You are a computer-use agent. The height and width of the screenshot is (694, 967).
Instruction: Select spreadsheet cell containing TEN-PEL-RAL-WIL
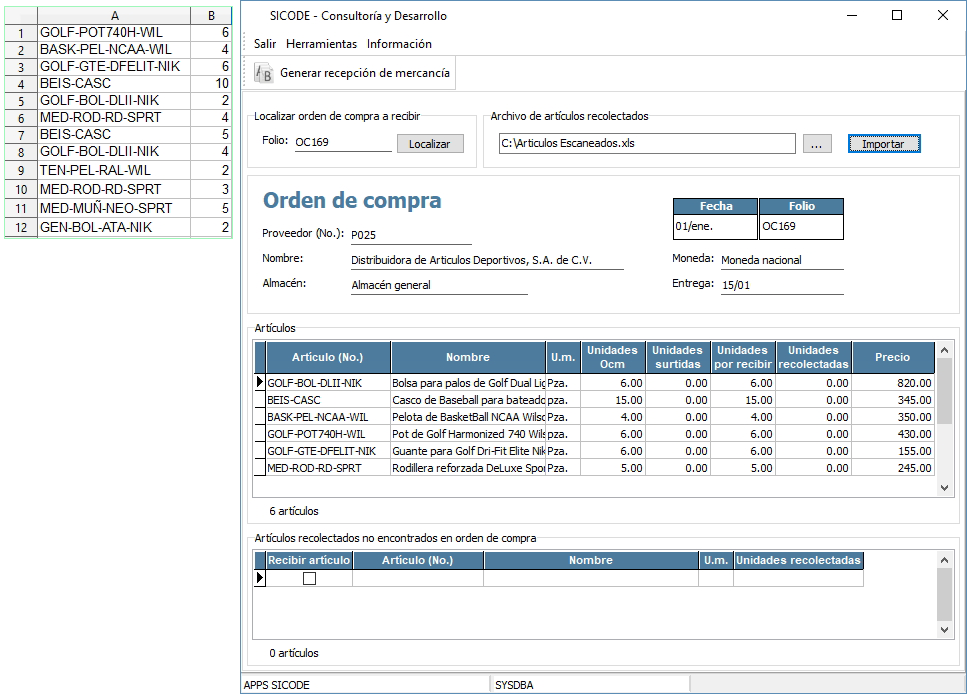coord(114,171)
